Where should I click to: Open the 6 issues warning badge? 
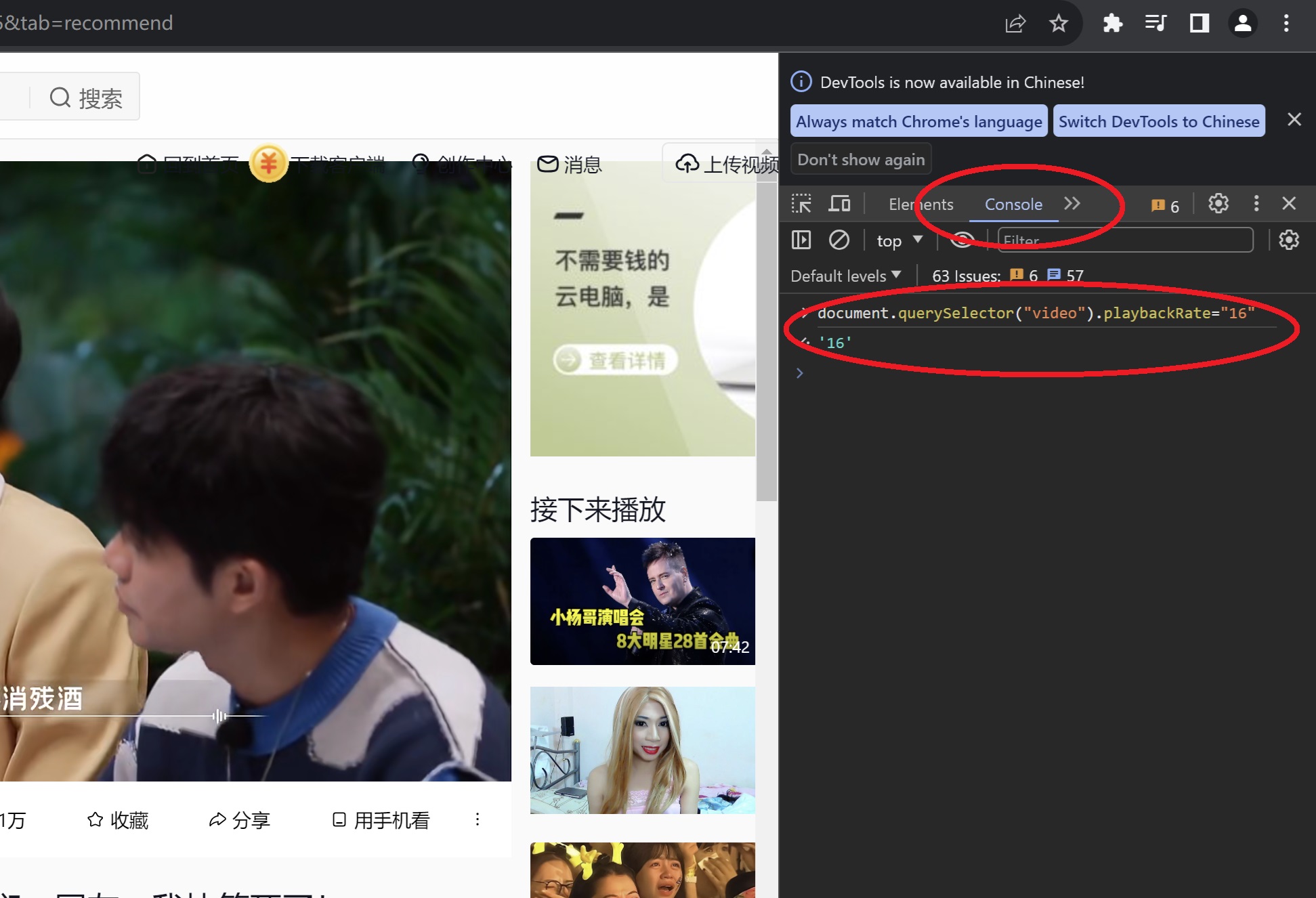[1165, 205]
